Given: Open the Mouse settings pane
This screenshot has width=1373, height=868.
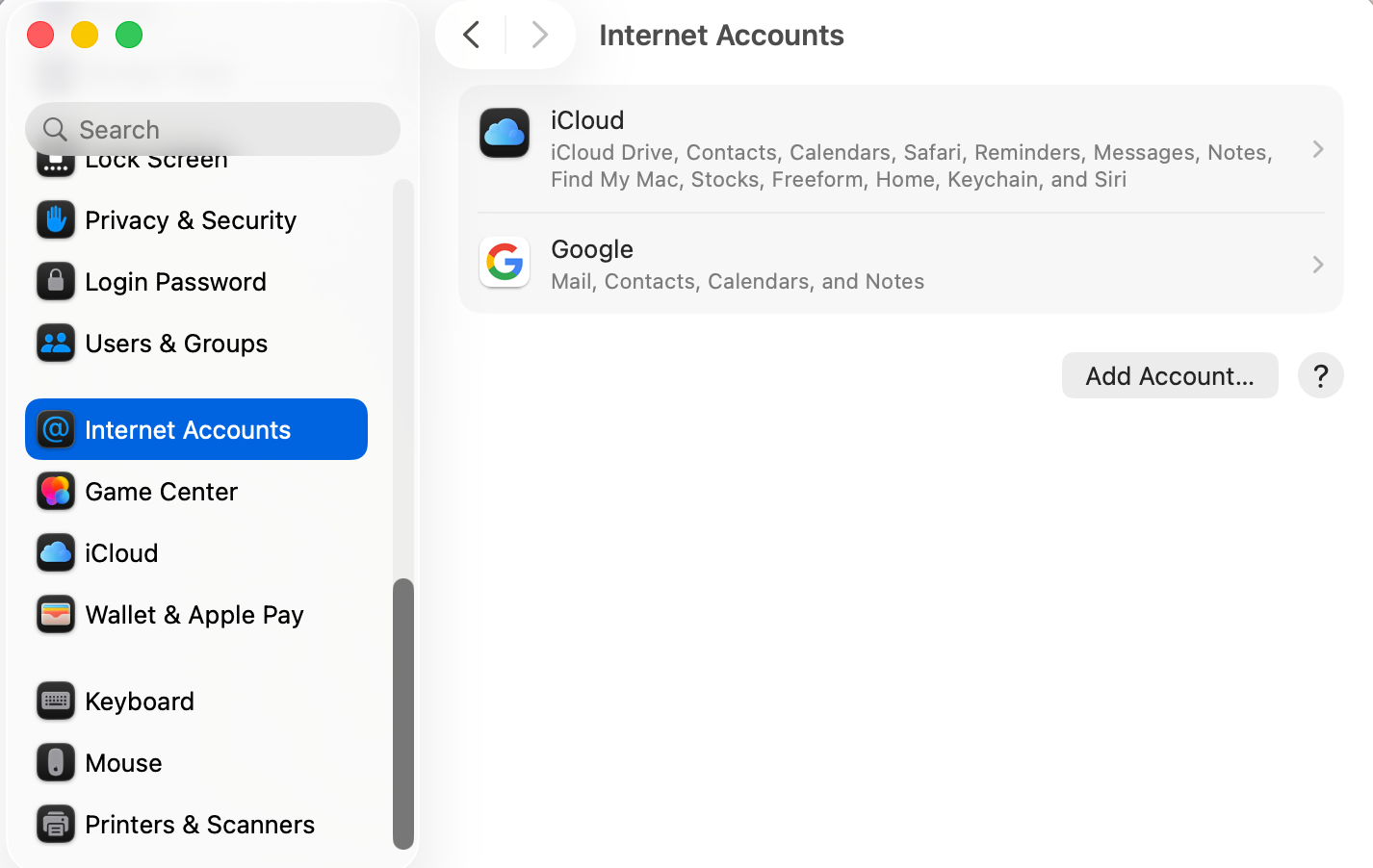Looking at the screenshot, I should [x=123, y=763].
